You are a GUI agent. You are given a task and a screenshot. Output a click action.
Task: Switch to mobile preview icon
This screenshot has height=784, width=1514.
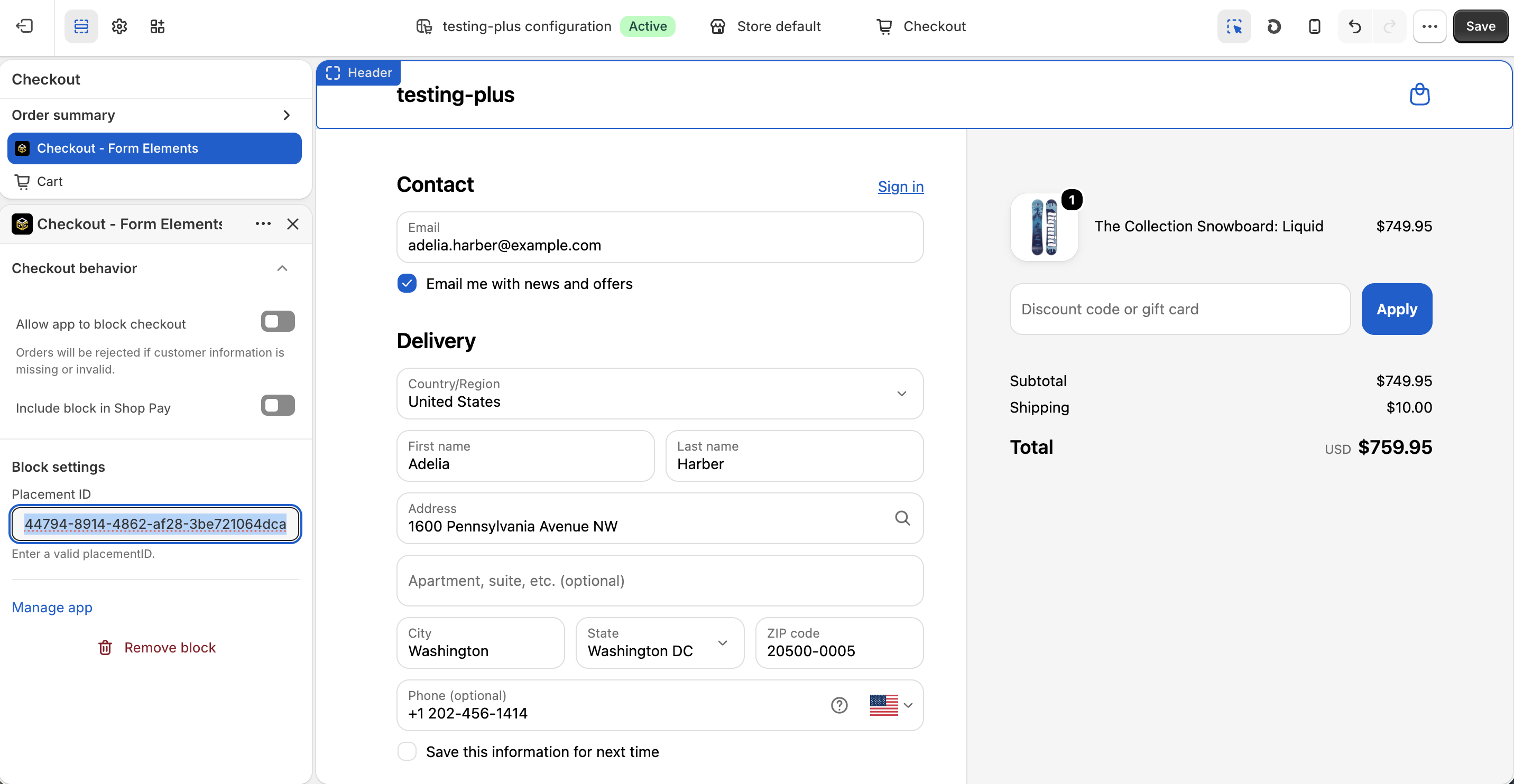[x=1314, y=26]
